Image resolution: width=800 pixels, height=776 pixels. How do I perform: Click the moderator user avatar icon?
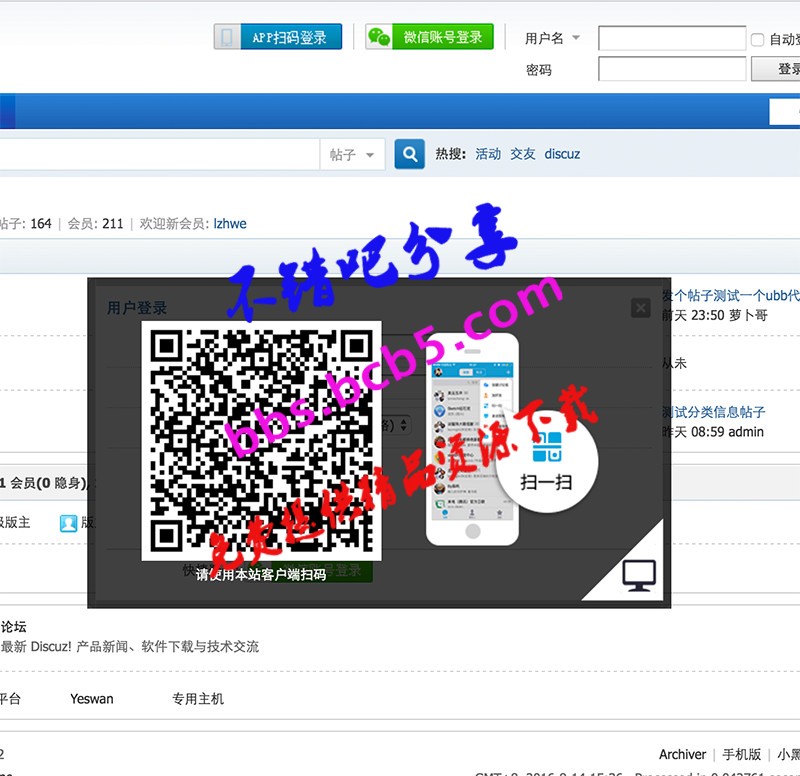coord(68,523)
